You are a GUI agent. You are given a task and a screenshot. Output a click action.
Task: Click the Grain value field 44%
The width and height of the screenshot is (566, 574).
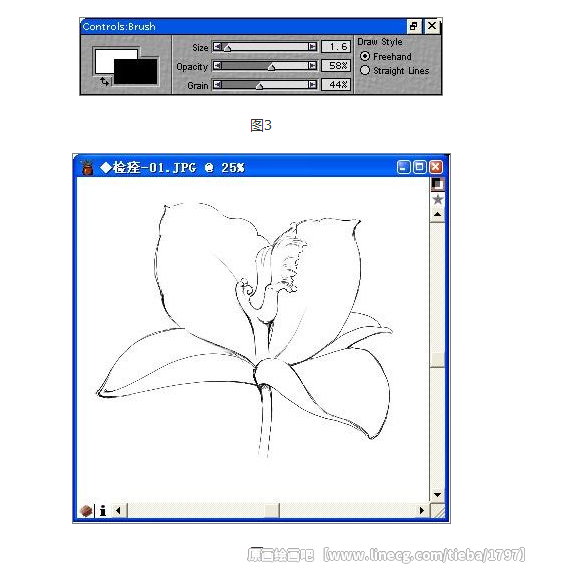point(336,85)
